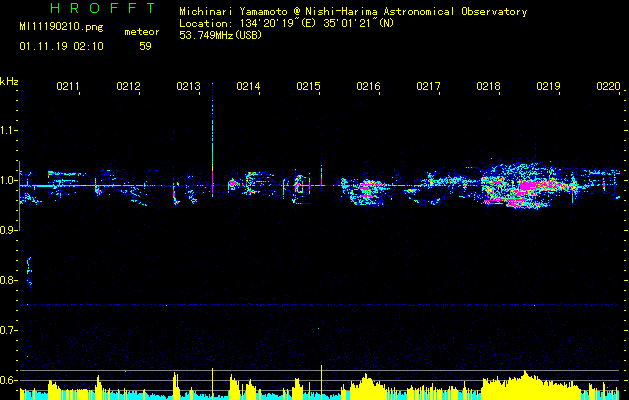
Task: Click the 0.8 kHz axis label
Action: click(x=8, y=280)
